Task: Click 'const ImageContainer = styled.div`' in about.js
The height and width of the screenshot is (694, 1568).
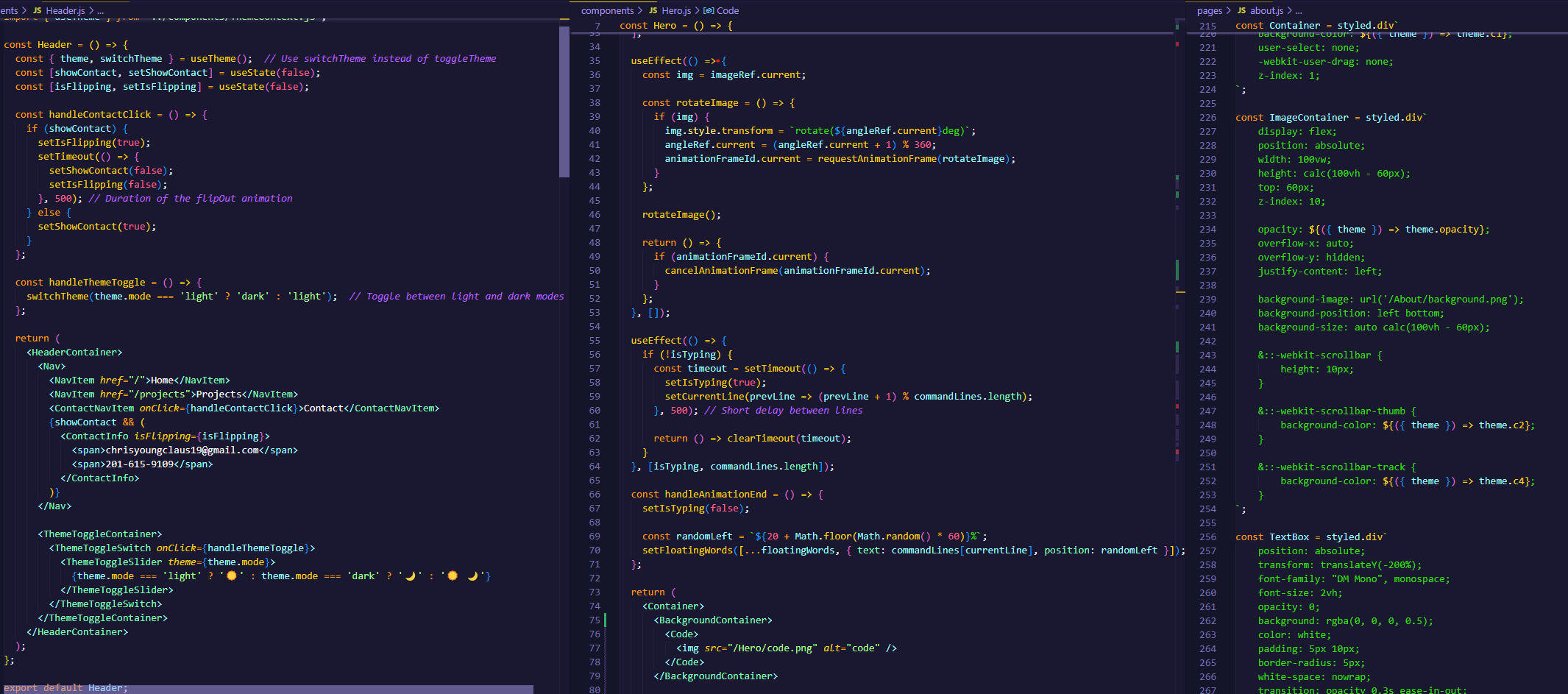Action: point(1331,118)
